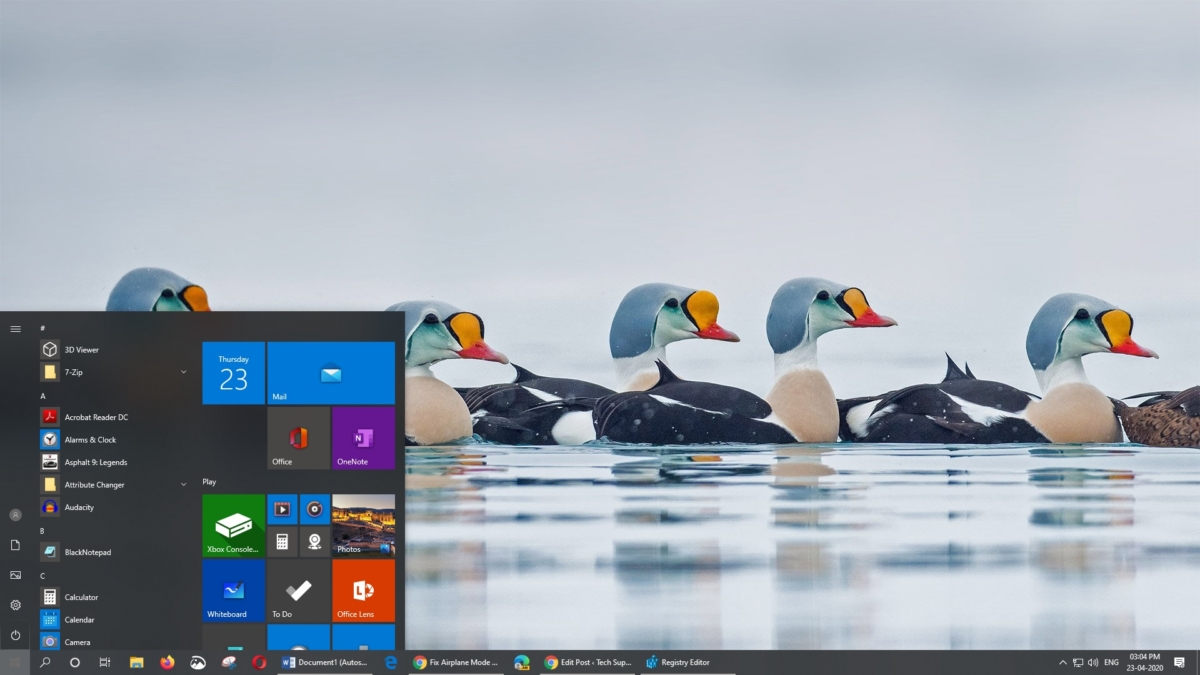Expand the Start menu hamburger navigation
The height and width of the screenshot is (675, 1200).
click(15, 327)
